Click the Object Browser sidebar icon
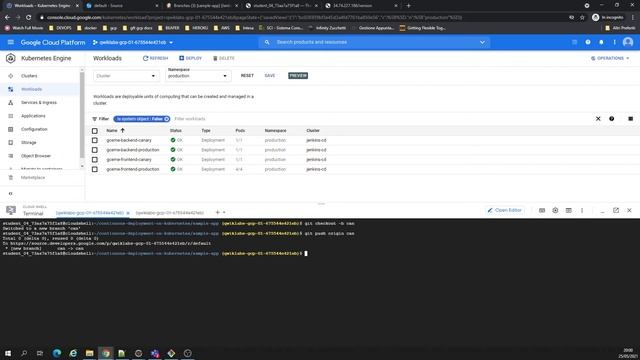Screen dimensions: 640x360 [11, 156]
